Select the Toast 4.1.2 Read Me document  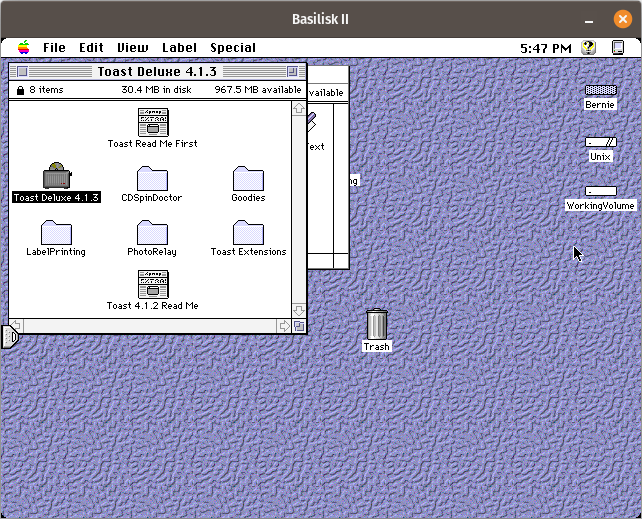point(153,284)
